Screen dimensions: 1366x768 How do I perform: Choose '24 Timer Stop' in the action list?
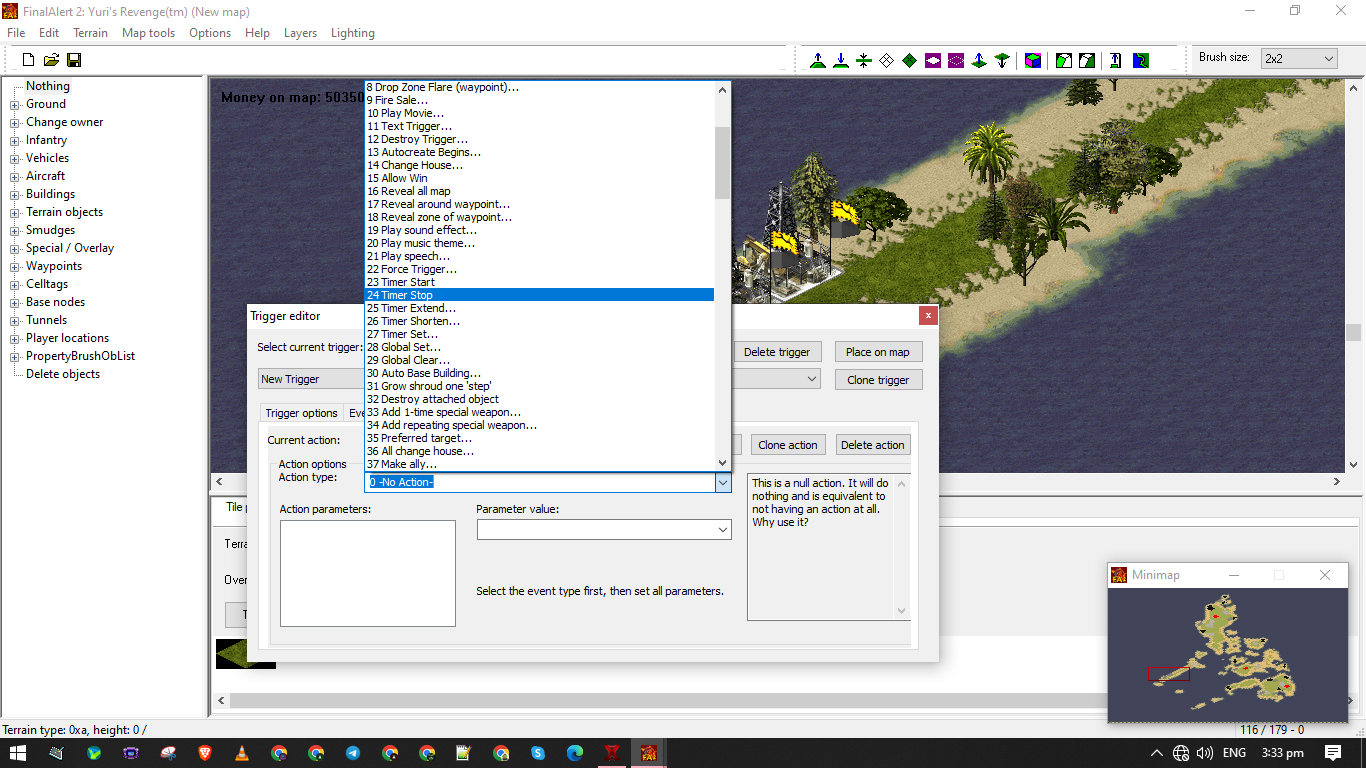[540, 295]
